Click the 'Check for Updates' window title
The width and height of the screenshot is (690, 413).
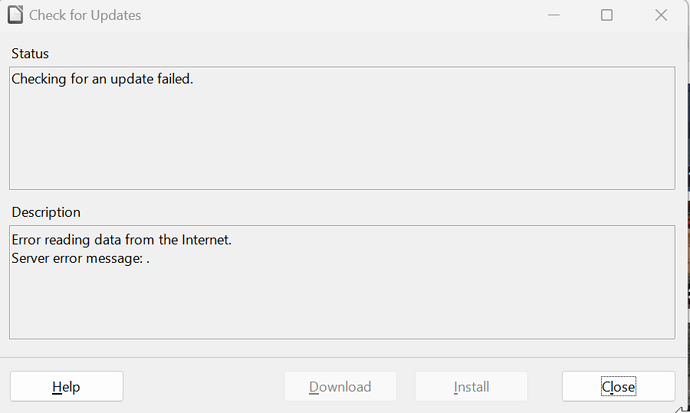click(85, 15)
